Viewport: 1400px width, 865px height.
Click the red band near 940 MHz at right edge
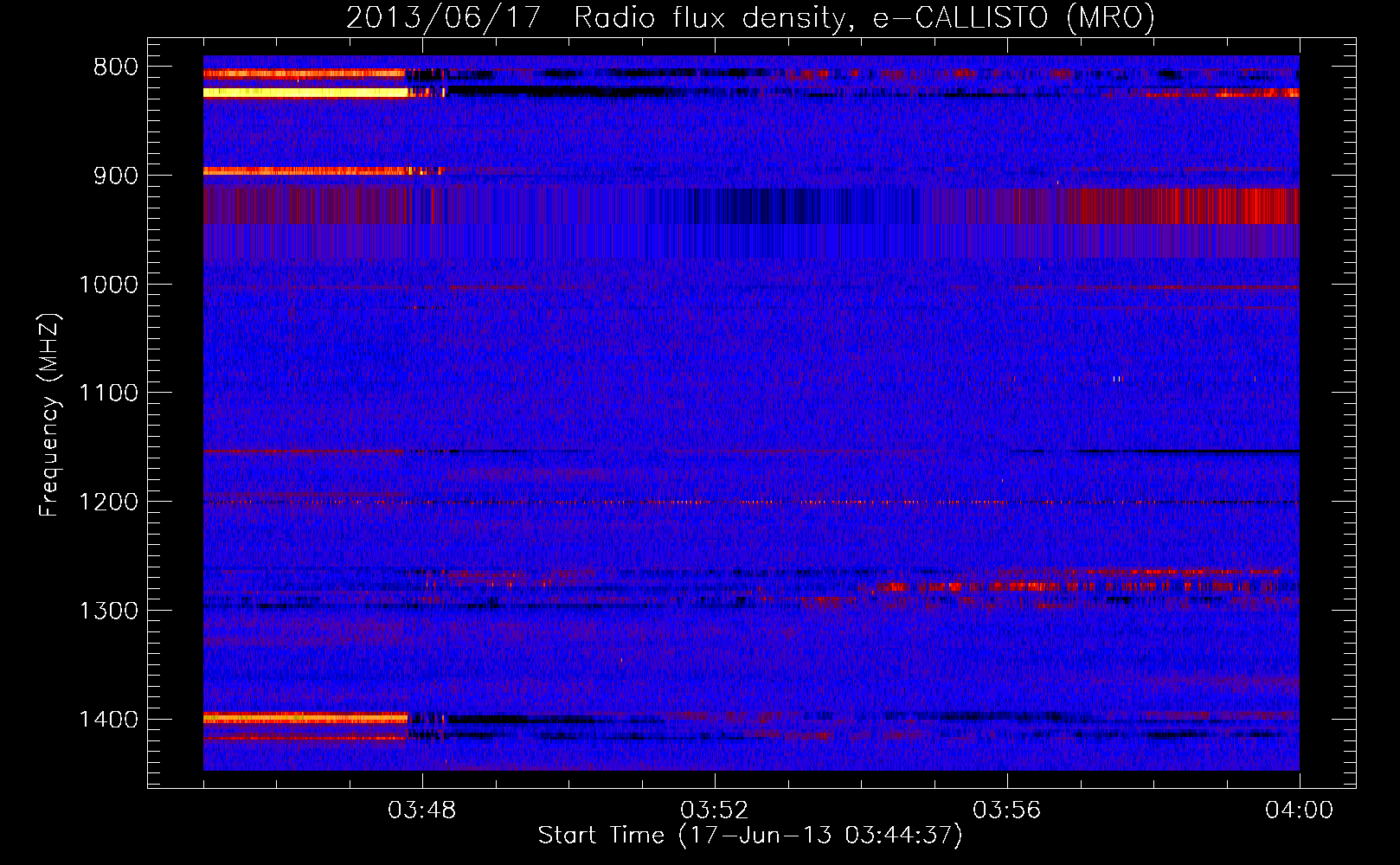(1185, 206)
